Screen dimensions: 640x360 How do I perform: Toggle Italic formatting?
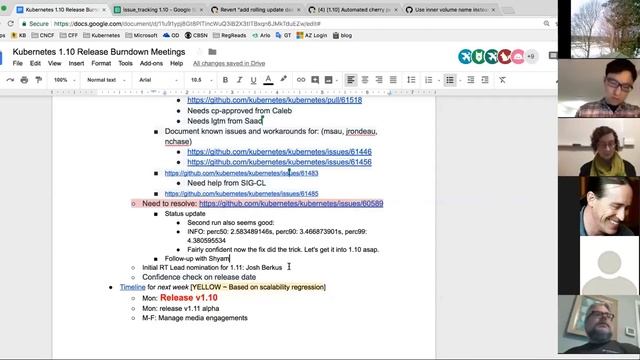[240, 80]
